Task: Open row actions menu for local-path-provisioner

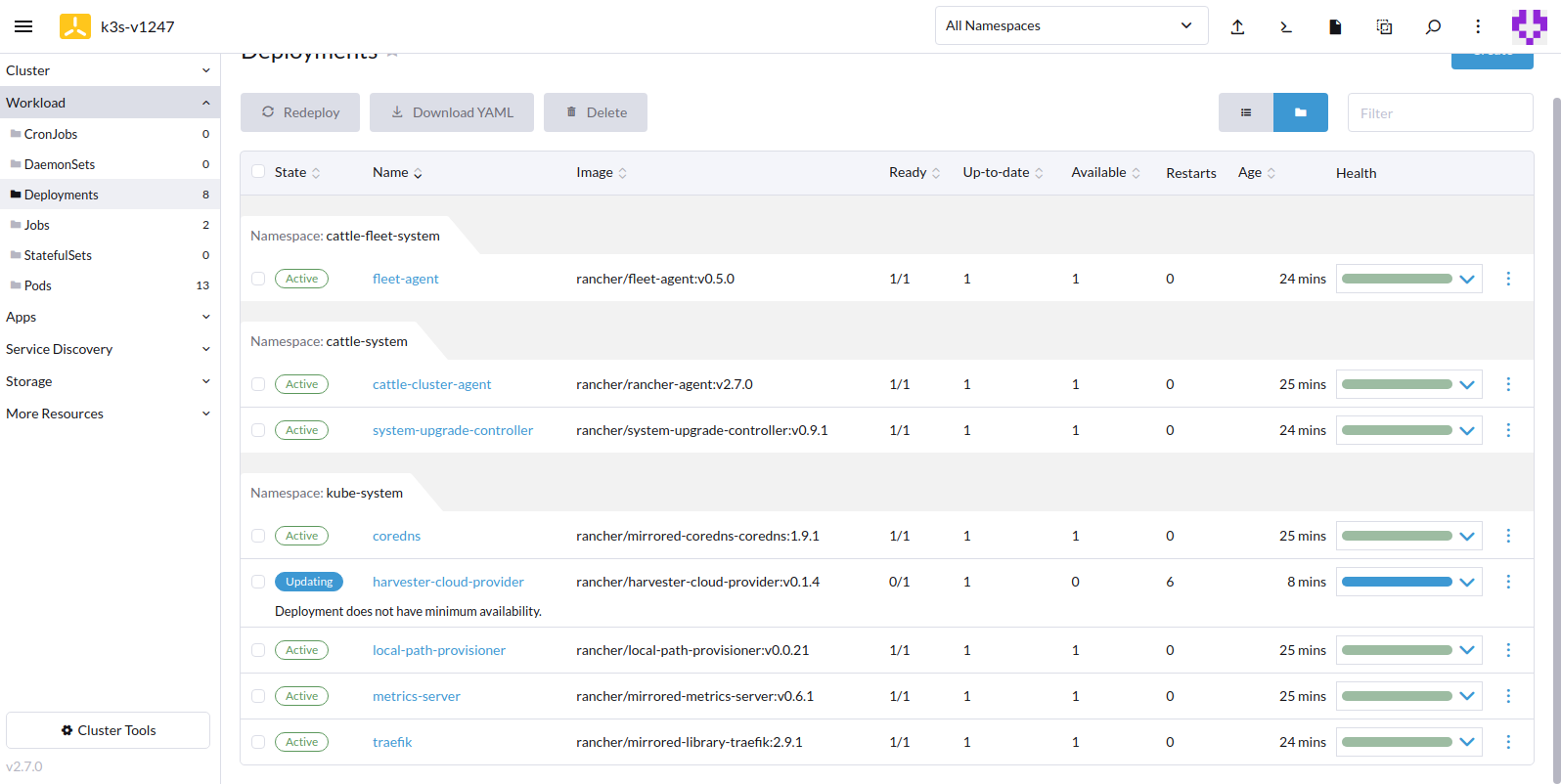Action: (1508, 650)
